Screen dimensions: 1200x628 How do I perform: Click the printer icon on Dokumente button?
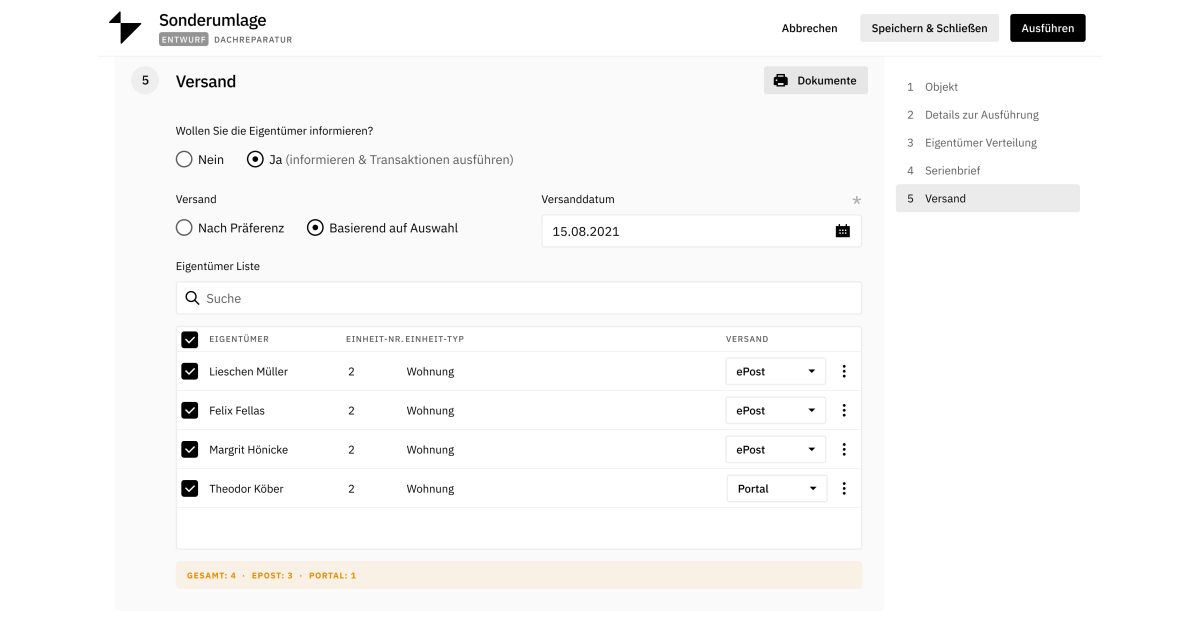pos(781,80)
